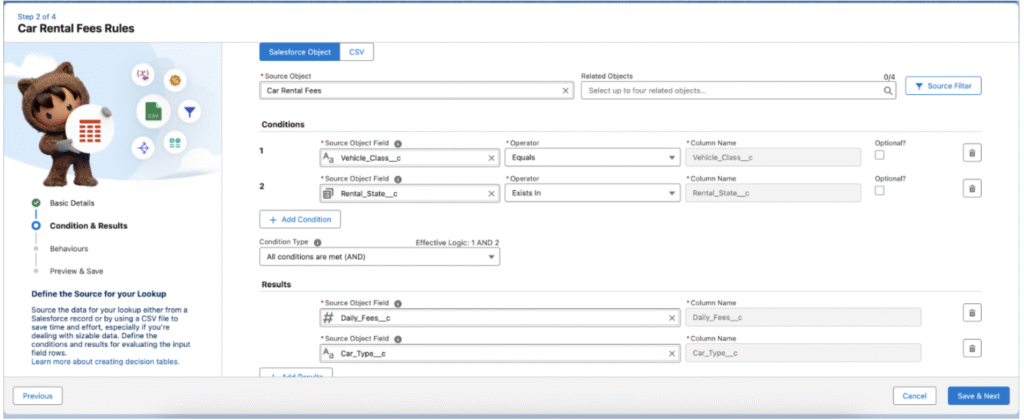
Task: Tick the Optional checkbox for condition 2
Action: tap(880, 190)
